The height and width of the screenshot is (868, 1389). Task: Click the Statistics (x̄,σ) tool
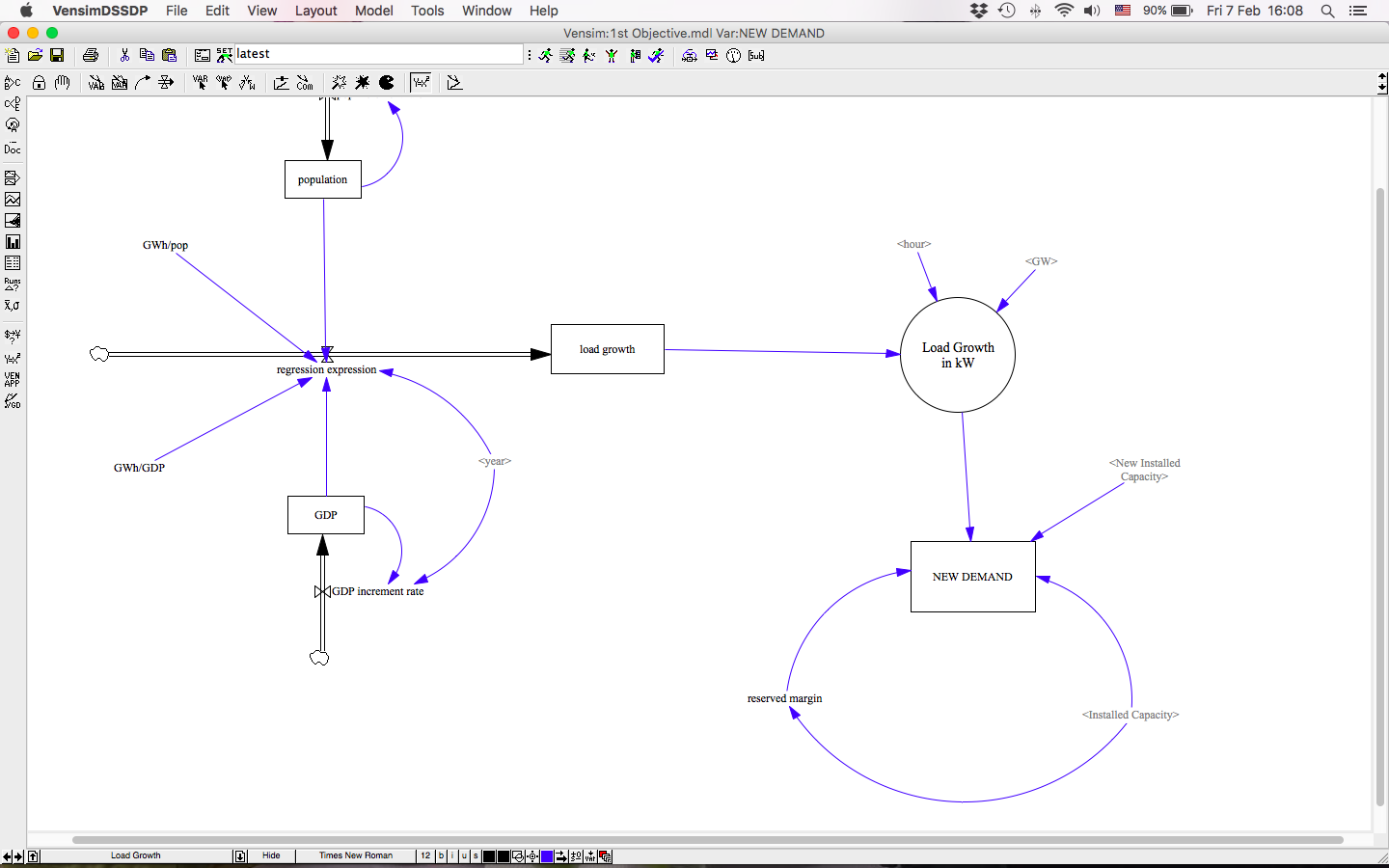[x=13, y=306]
